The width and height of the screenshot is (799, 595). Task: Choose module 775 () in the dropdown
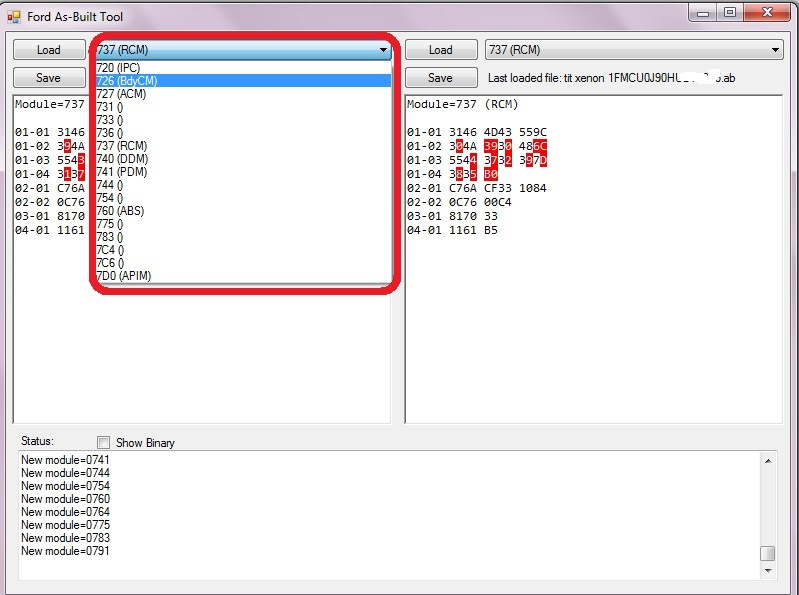point(243,224)
